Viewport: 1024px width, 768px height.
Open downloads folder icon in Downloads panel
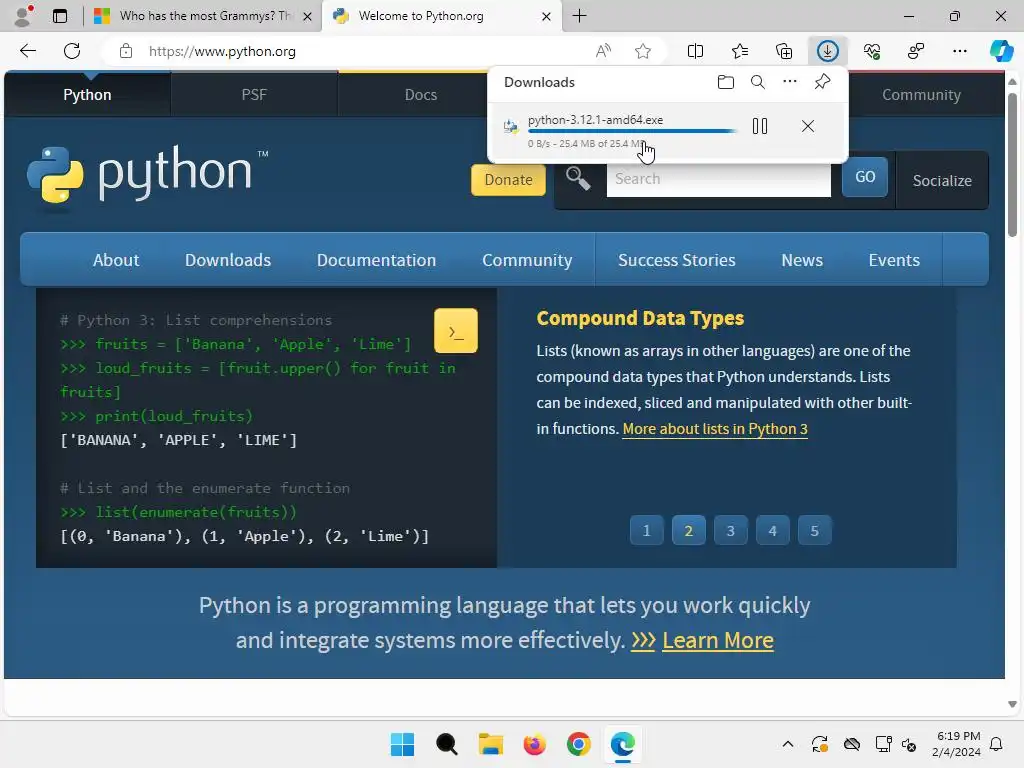coord(726,82)
